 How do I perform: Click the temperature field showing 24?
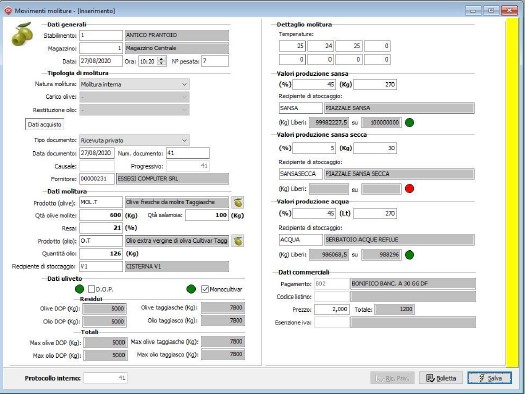click(320, 46)
